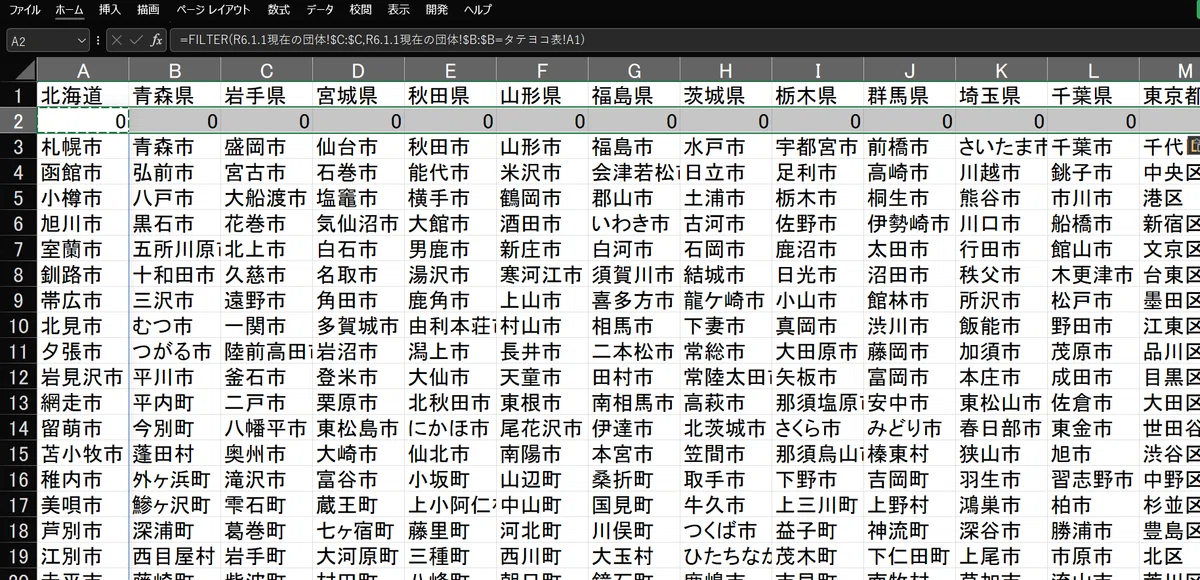
Task: Select cell いわき市
Action: pyautogui.click(x=634, y=223)
